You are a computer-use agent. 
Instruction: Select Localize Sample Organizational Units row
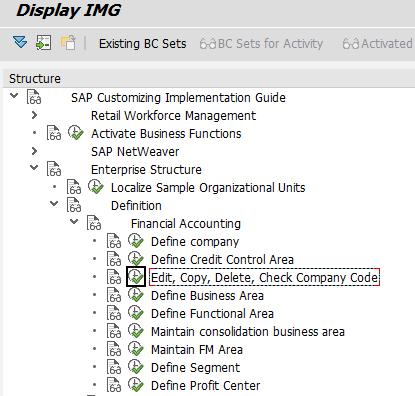point(208,188)
